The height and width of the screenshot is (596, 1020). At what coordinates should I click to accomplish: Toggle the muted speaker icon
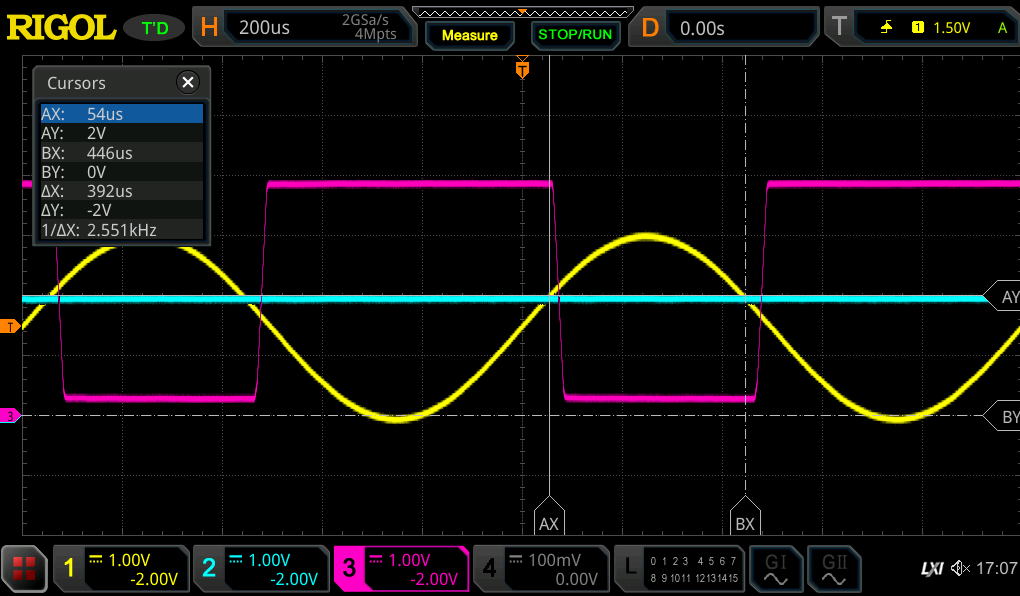pos(960,569)
